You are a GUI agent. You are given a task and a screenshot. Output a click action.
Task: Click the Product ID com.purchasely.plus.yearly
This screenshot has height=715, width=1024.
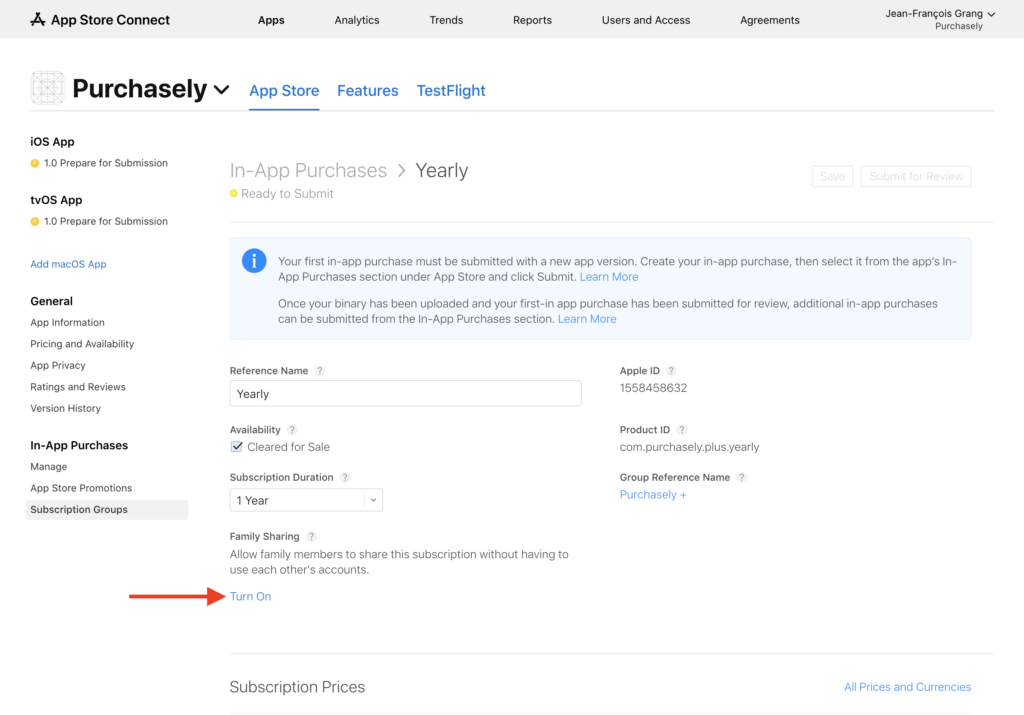pyautogui.click(x=689, y=447)
